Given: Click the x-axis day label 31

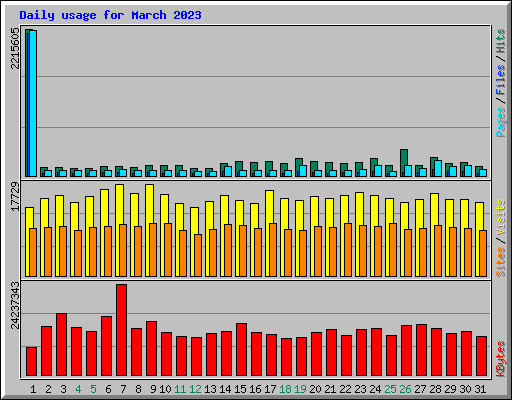Looking at the screenshot, I should [480, 389].
